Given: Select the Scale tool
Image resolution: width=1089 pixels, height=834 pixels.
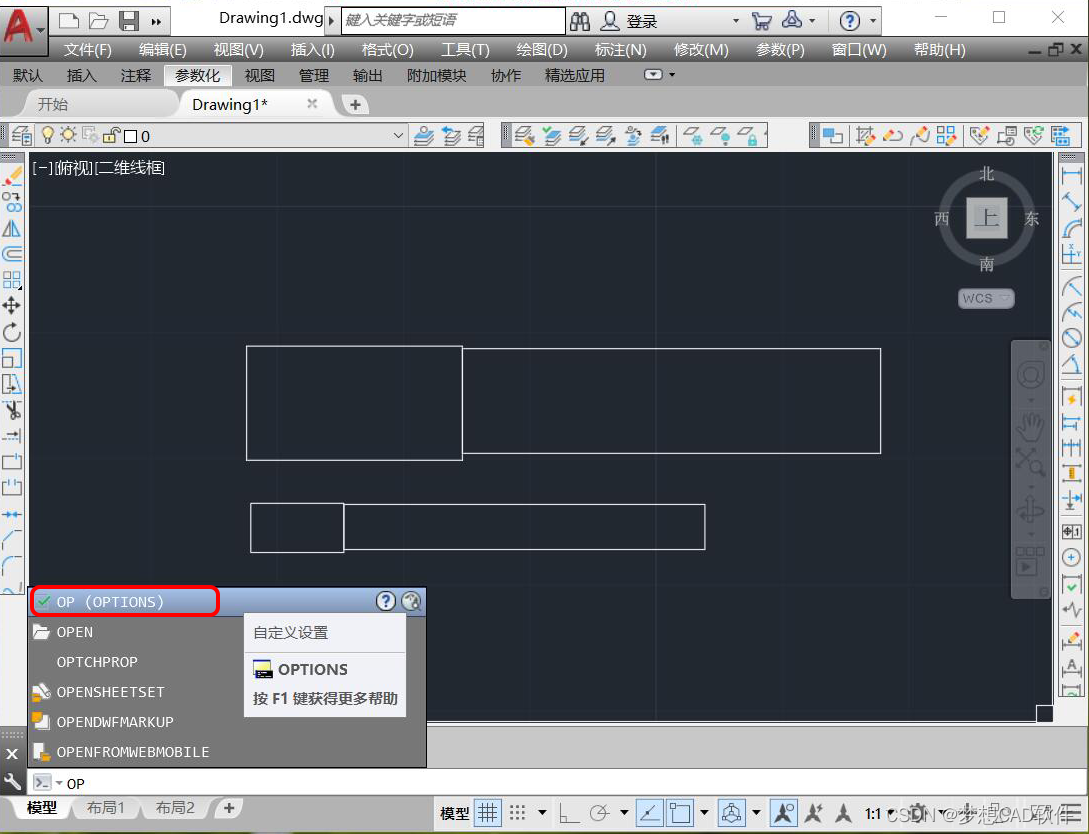Looking at the screenshot, I should [12, 358].
